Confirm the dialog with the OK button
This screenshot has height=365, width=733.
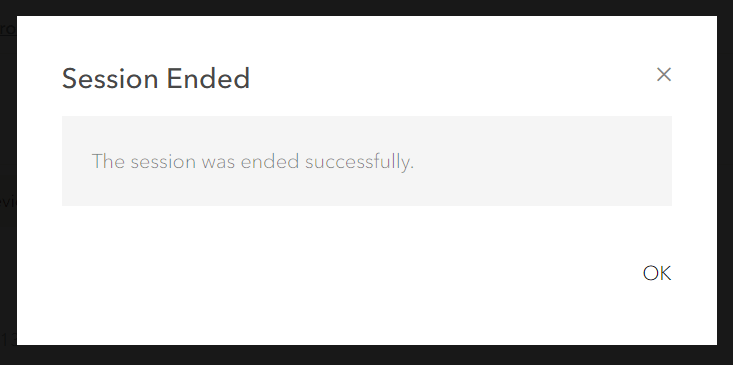tap(657, 273)
